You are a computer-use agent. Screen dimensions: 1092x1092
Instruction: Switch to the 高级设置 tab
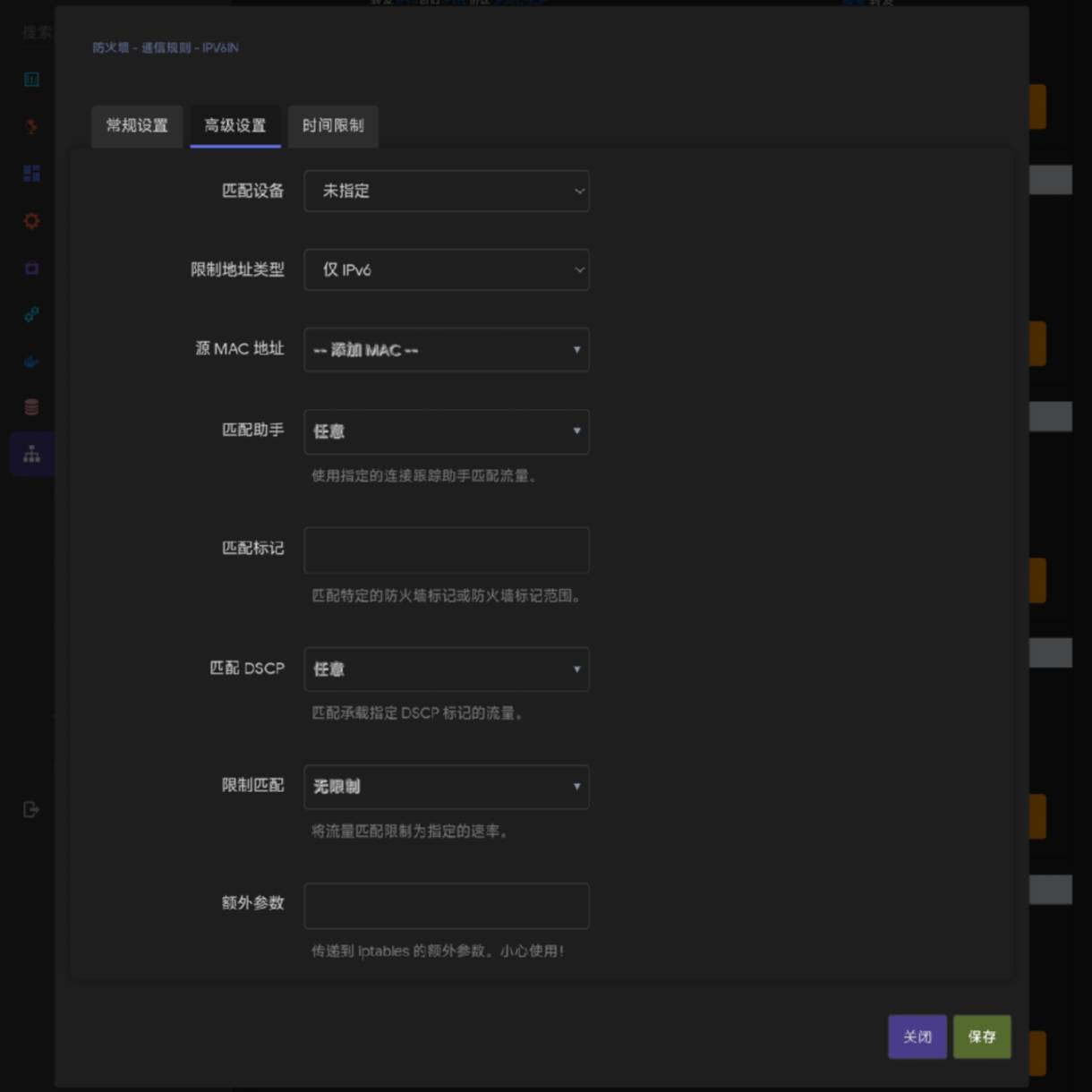click(x=235, y=126)
